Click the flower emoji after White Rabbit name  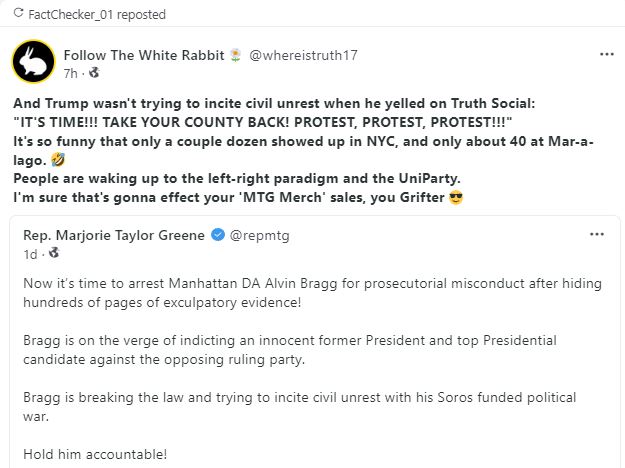[236, 55]
